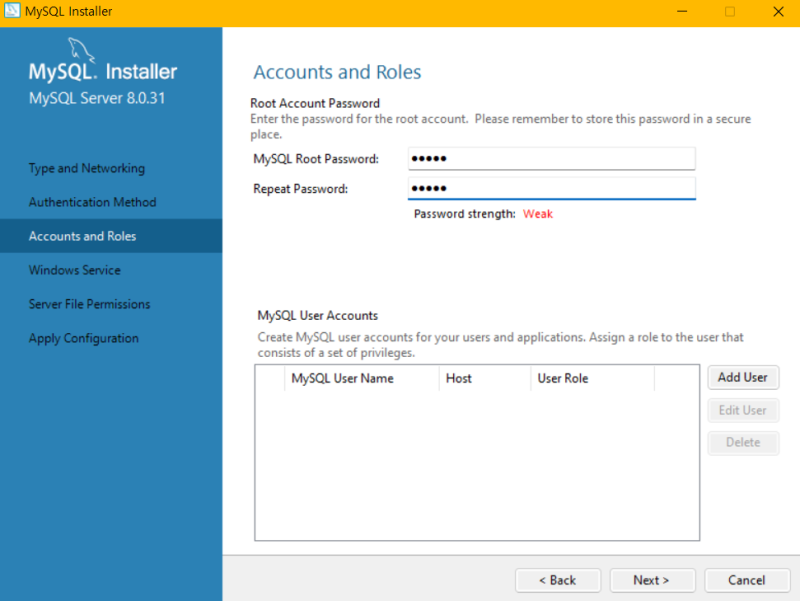This screenshot has height=601, width=800.
Task: Cancel the MySQL installation
Action: [747, 580]
